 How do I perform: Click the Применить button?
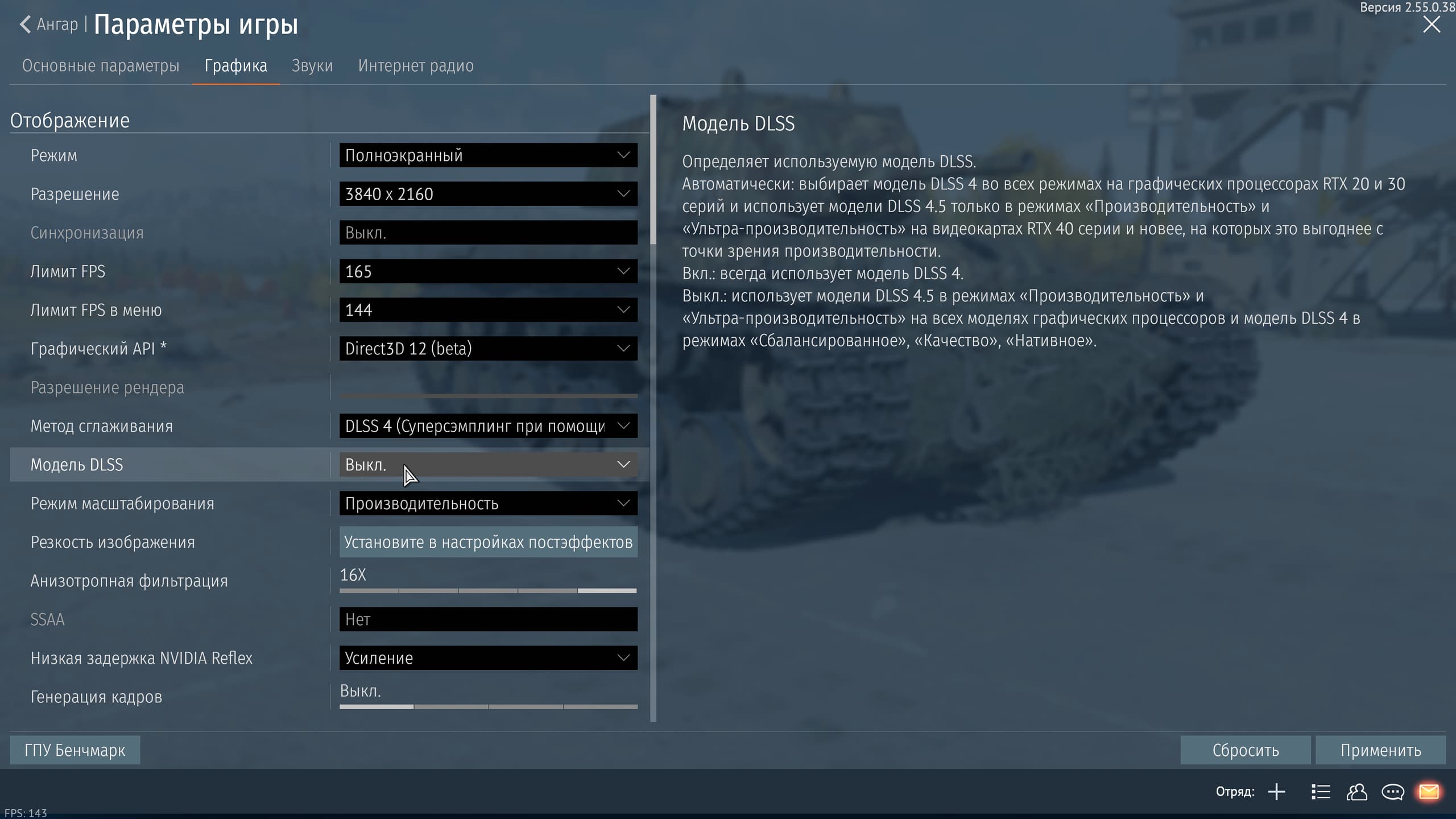pos(1380,750)
